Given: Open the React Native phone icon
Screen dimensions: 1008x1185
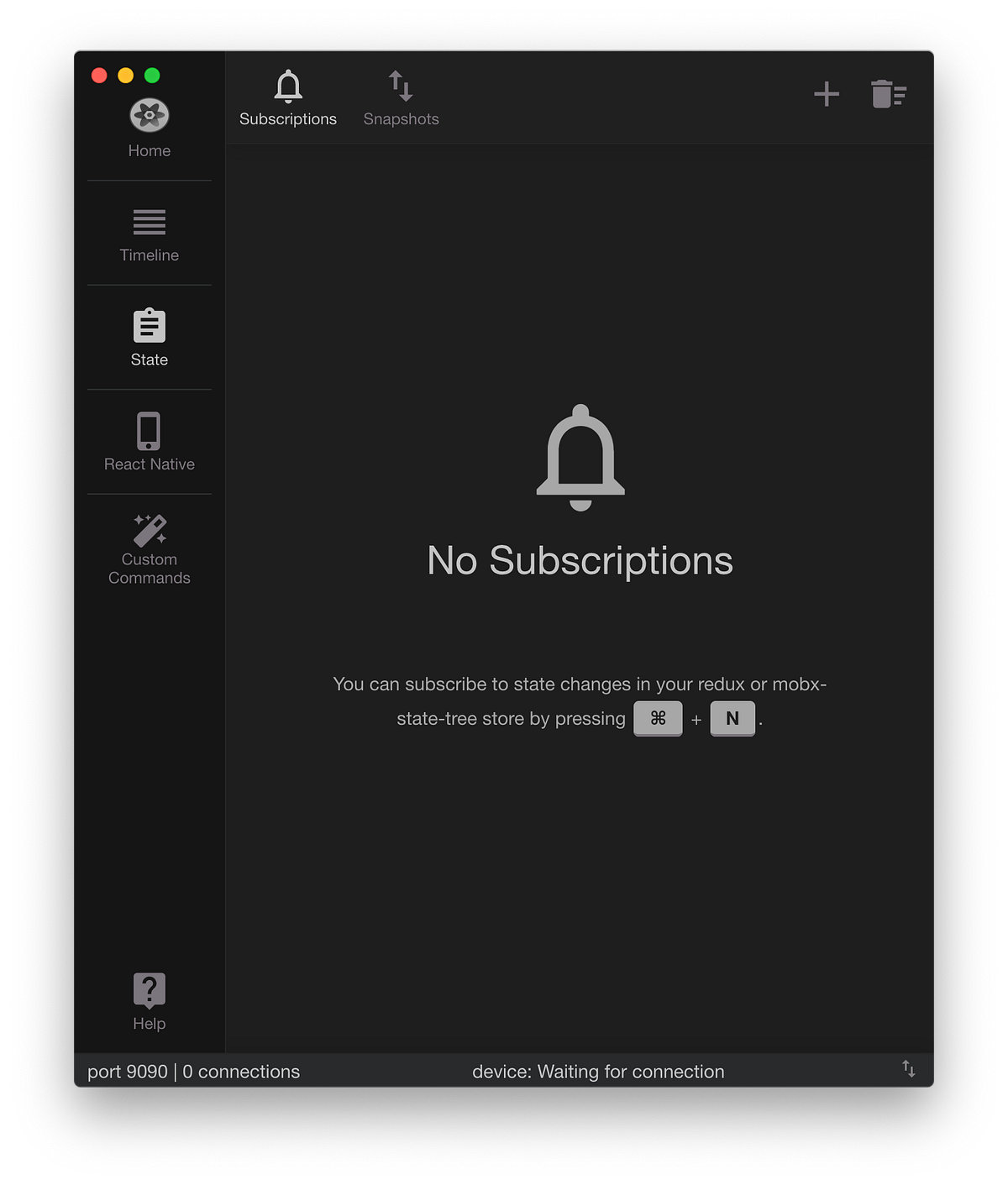Looking at the screenshot, I should point(149,431).
